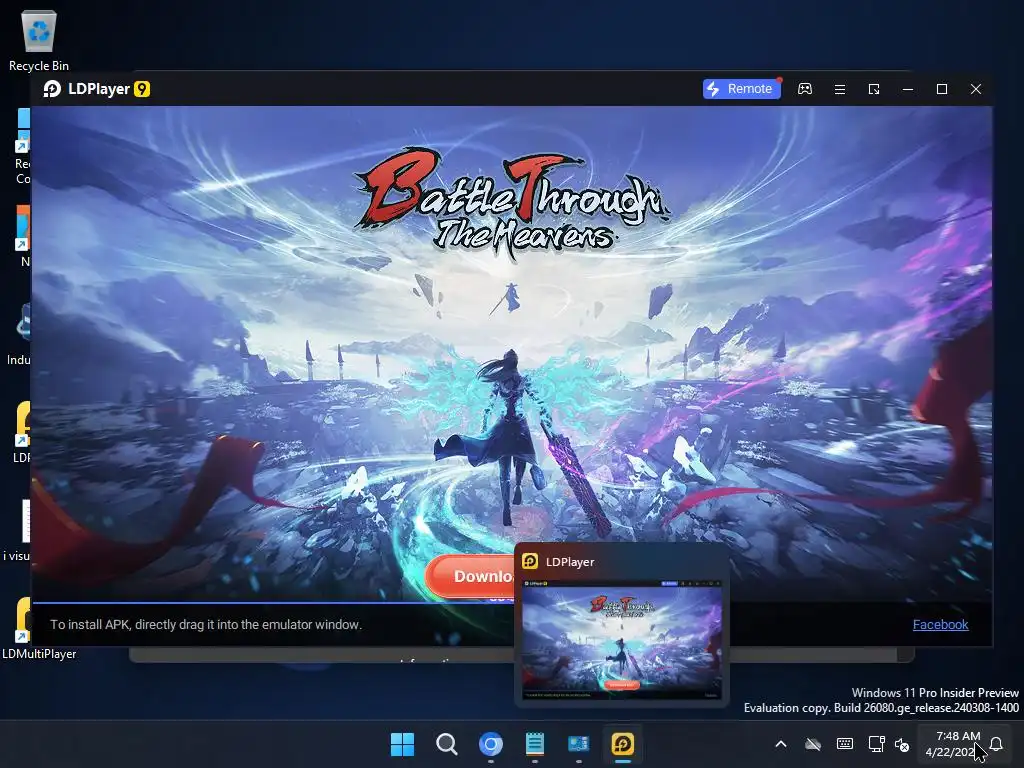1024x768 pixels.
Task: Open the control panel taskbar icon
Action: coord(579,744)
